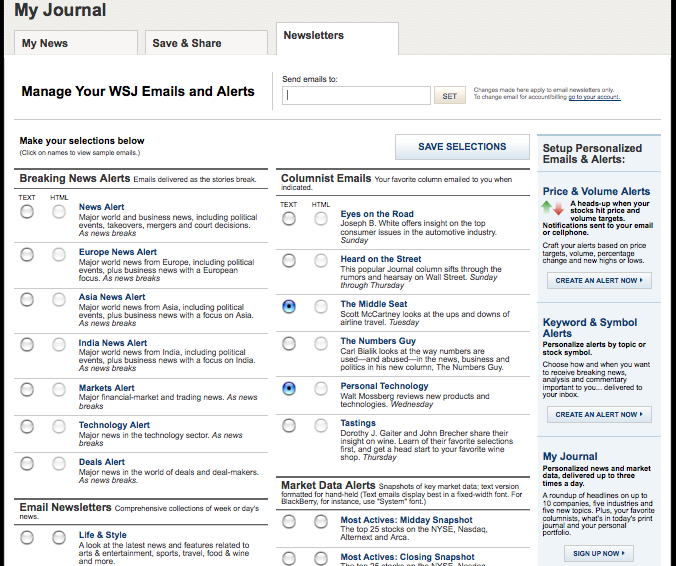Switch The Middle Seat to HTML

click(x=321, y=306)
